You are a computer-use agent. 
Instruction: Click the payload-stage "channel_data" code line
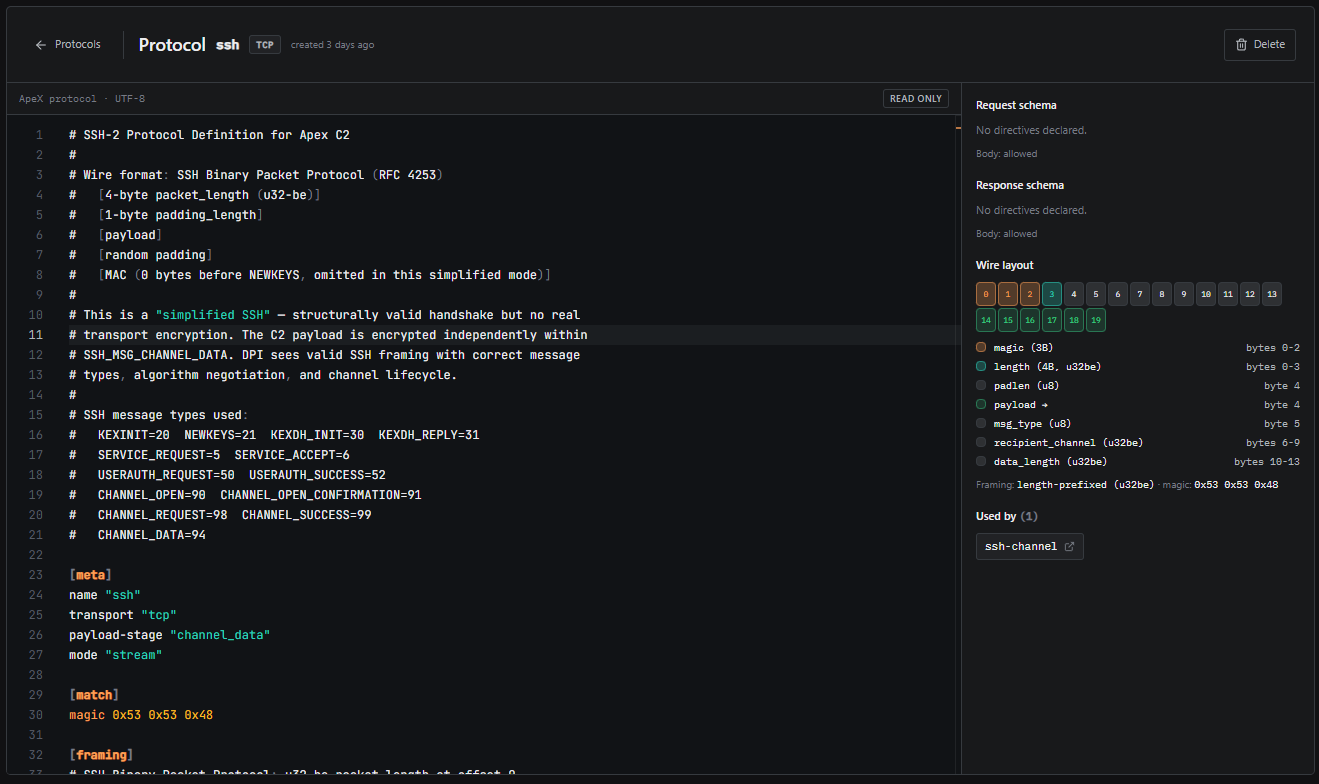tap(170, 635)
